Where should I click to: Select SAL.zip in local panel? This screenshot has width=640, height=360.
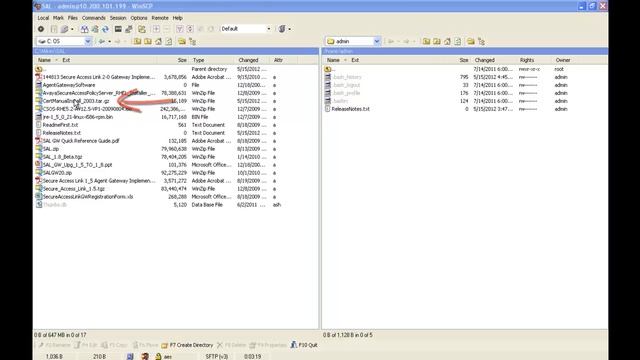click(x=51, y=149)
